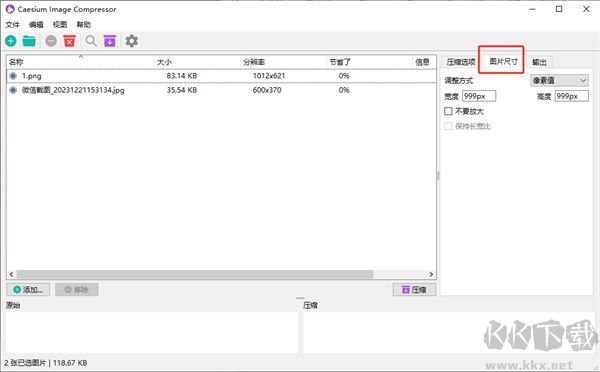Close the Caesium Image Compressor window
Screen dimensions: 600x372
click(x=586, y=9)
